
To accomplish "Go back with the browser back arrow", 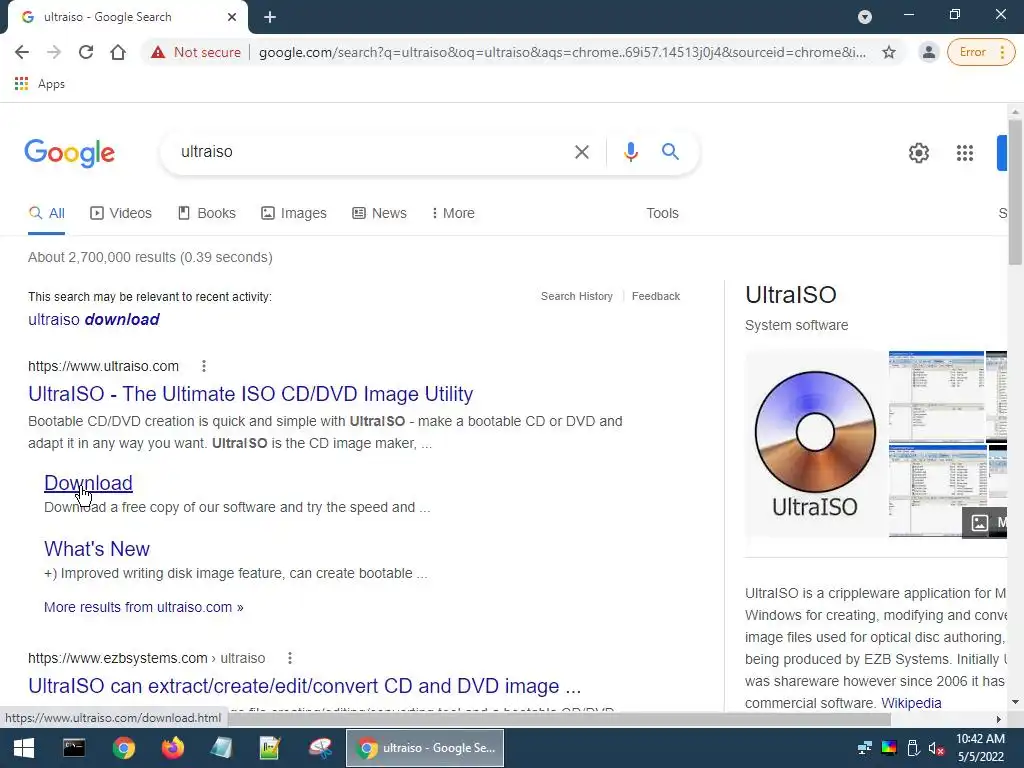I will 22,52.
